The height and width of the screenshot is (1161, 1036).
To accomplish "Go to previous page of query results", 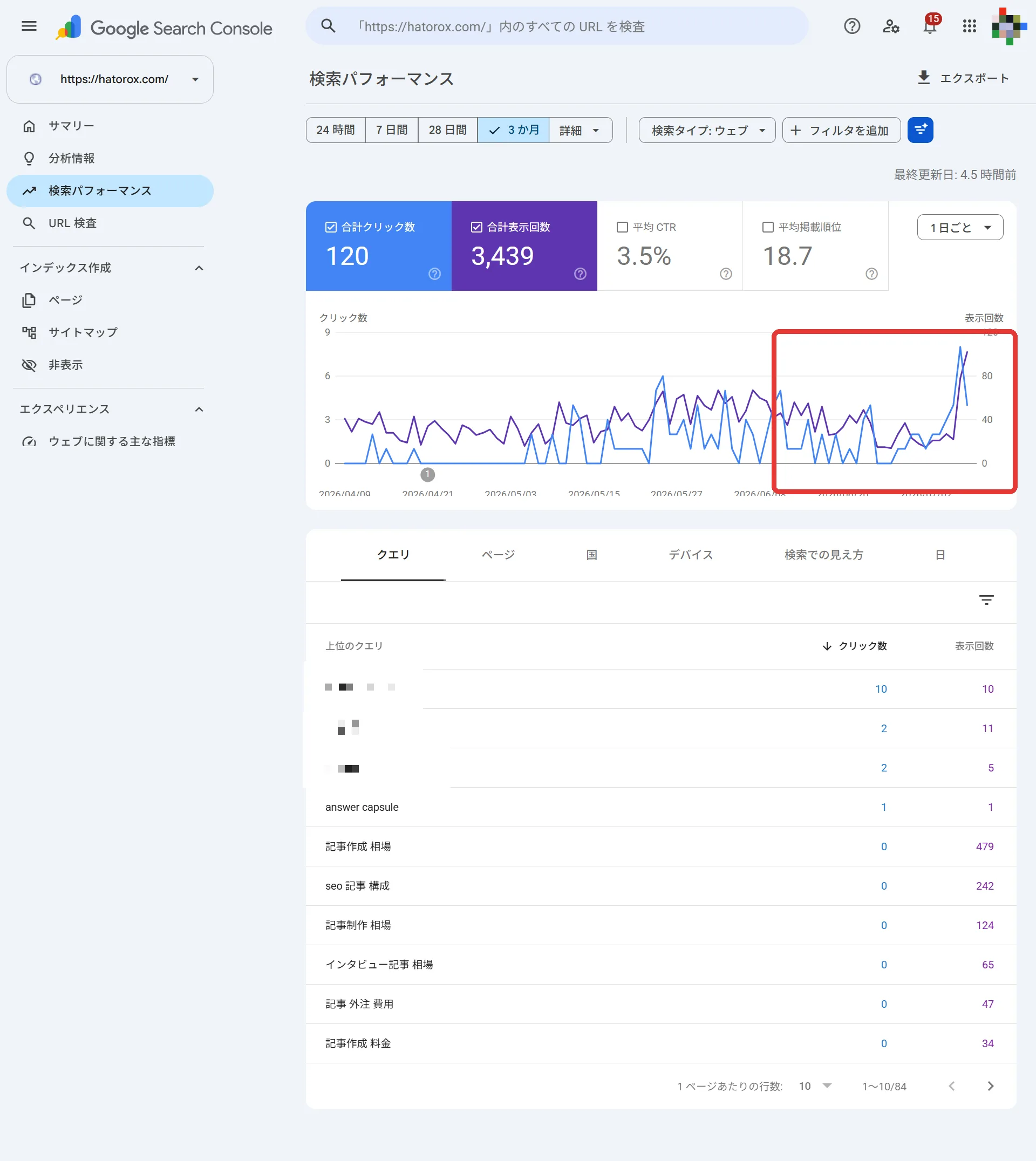I will click(952, 1086).
